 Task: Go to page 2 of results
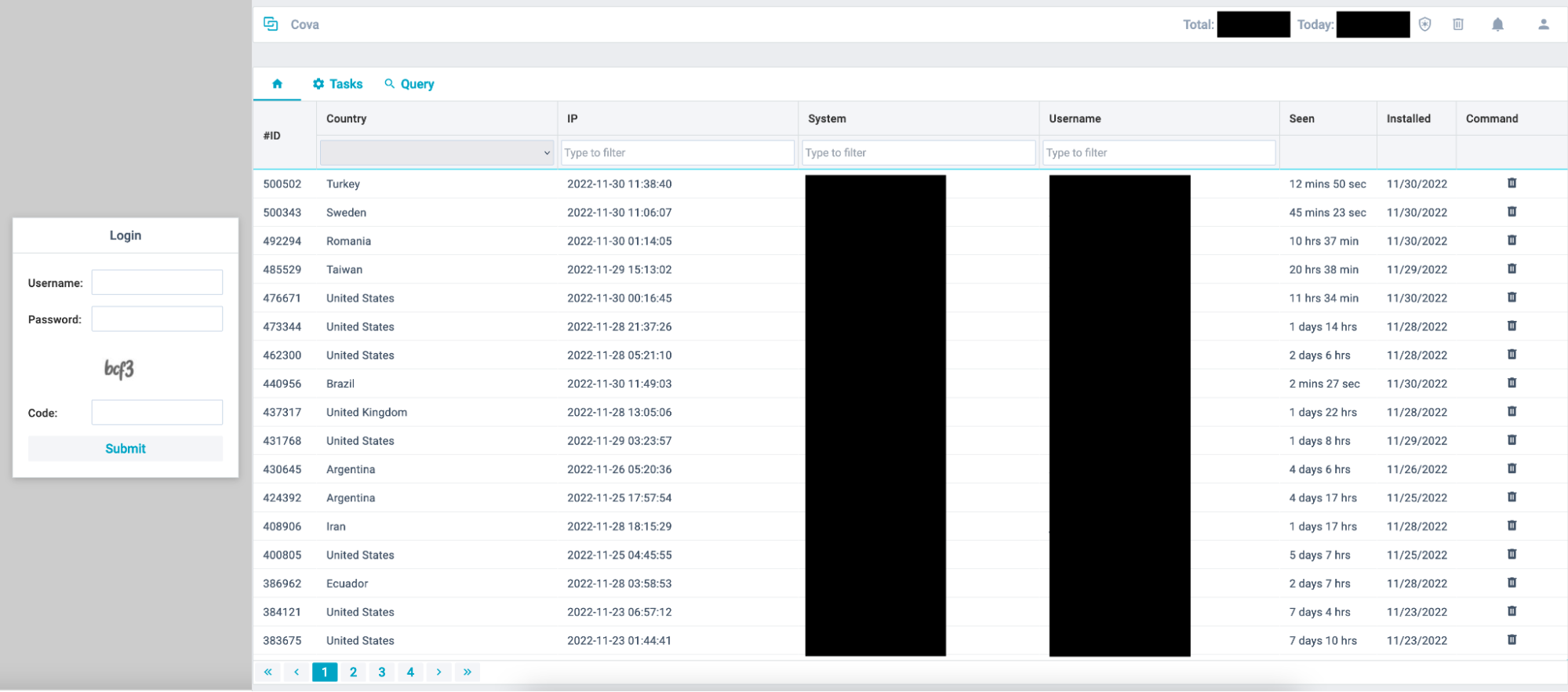(x=353, y=672)
